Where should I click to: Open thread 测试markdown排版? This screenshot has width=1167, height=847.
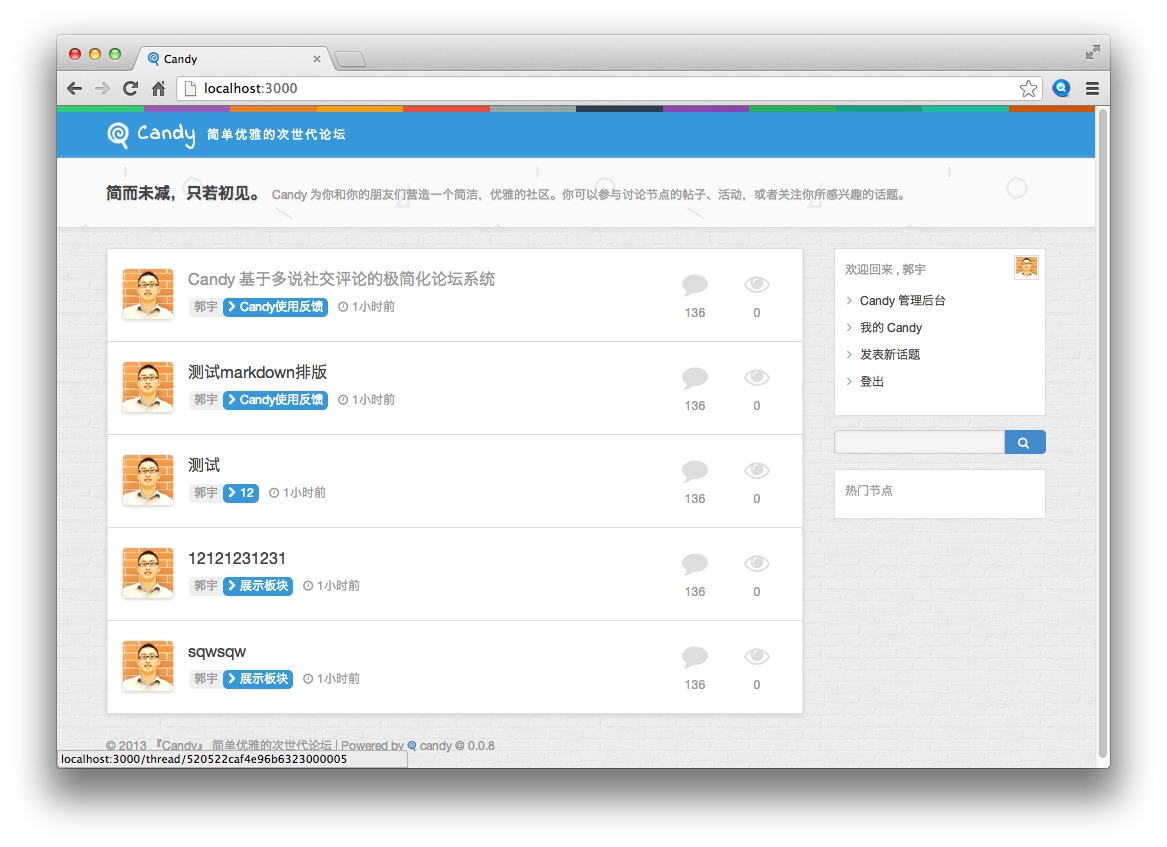point(258,372)
